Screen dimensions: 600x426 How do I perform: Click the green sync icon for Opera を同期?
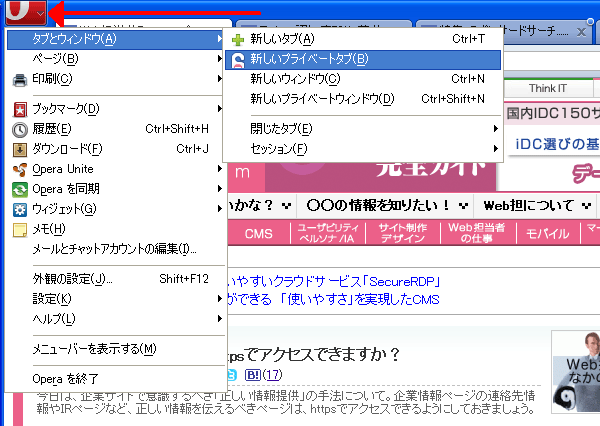point(20,189)
